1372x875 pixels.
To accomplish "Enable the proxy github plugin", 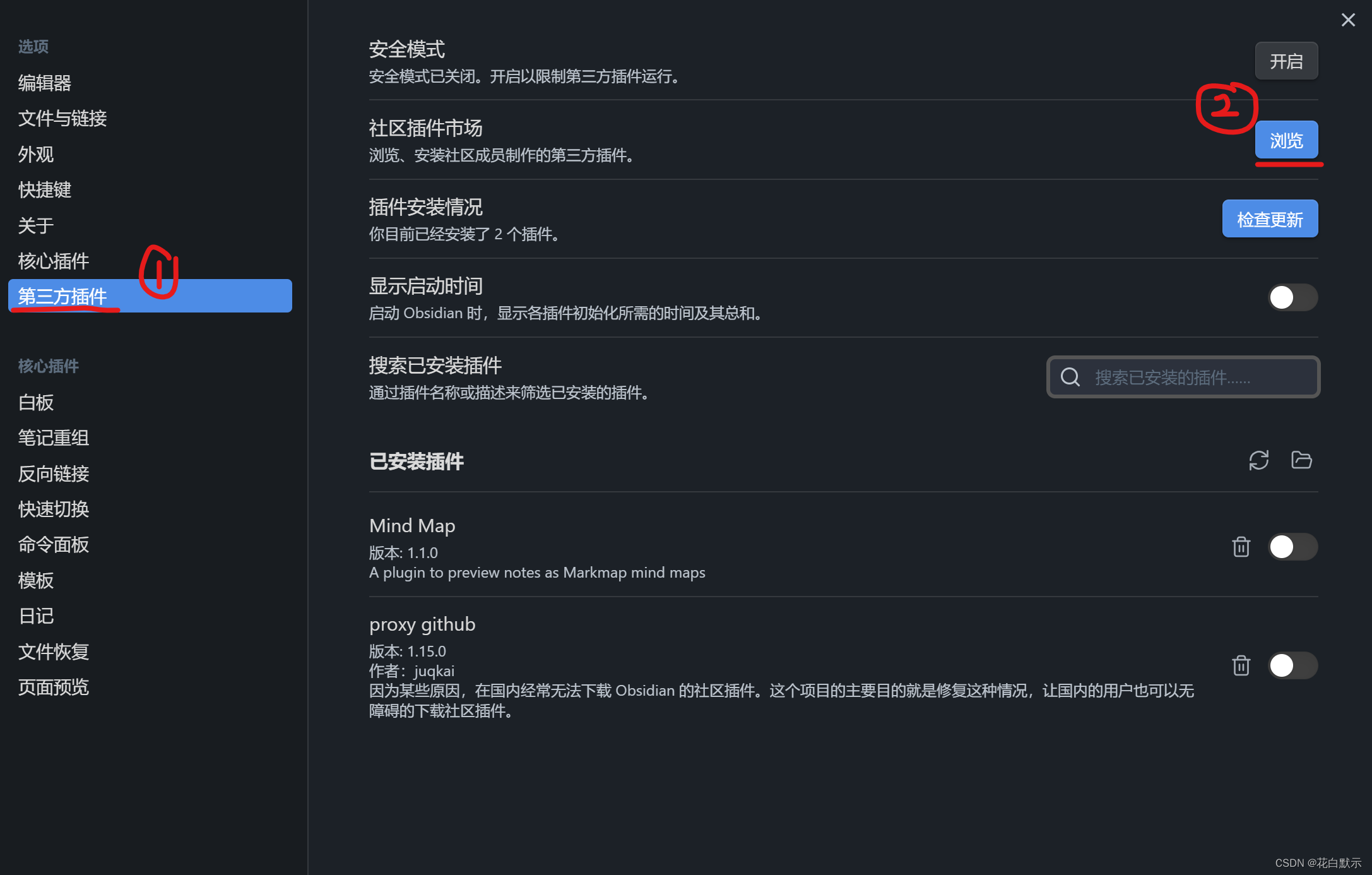I will pyautogui.click(x=1292, y=665).
